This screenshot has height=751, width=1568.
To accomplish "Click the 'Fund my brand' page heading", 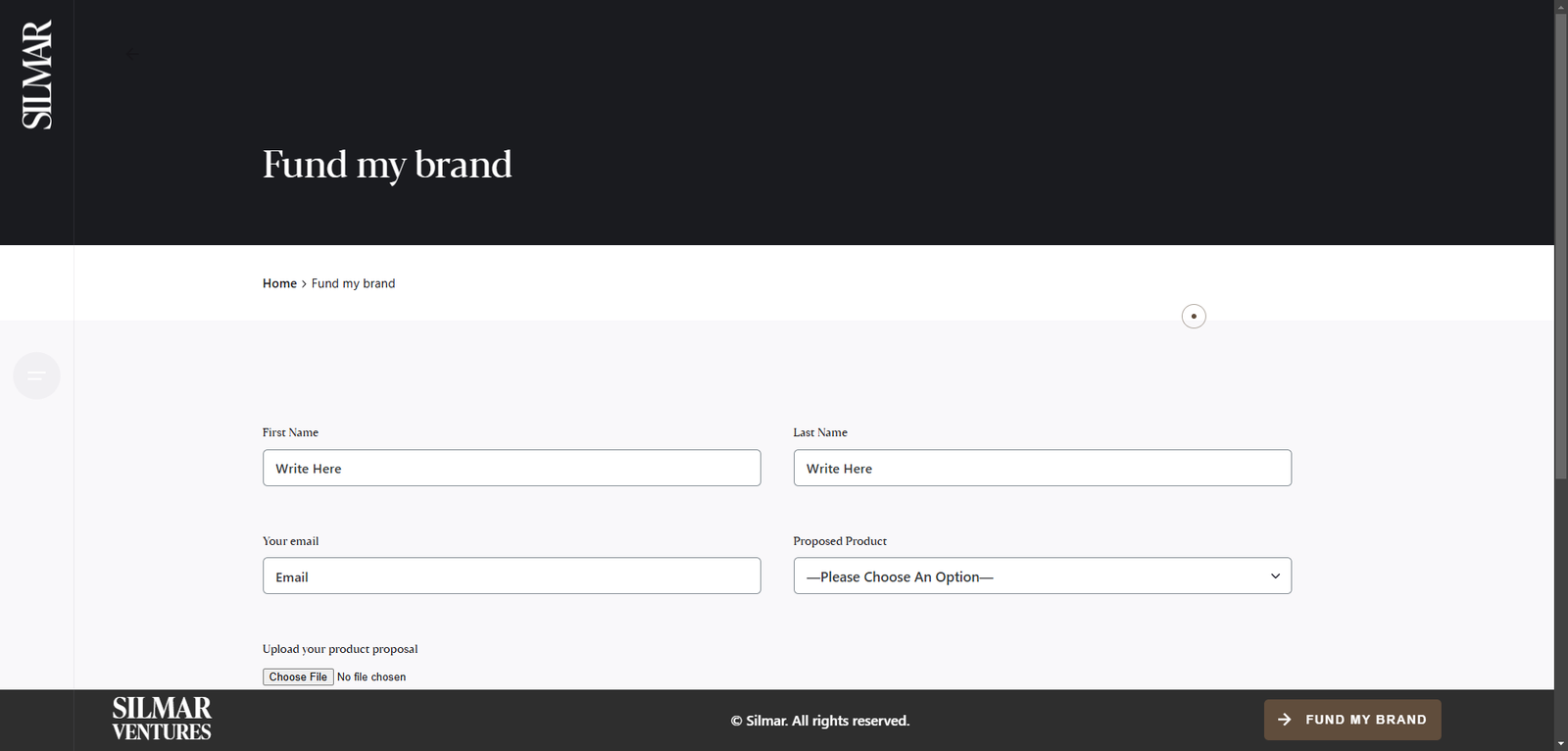I will 387,165.
